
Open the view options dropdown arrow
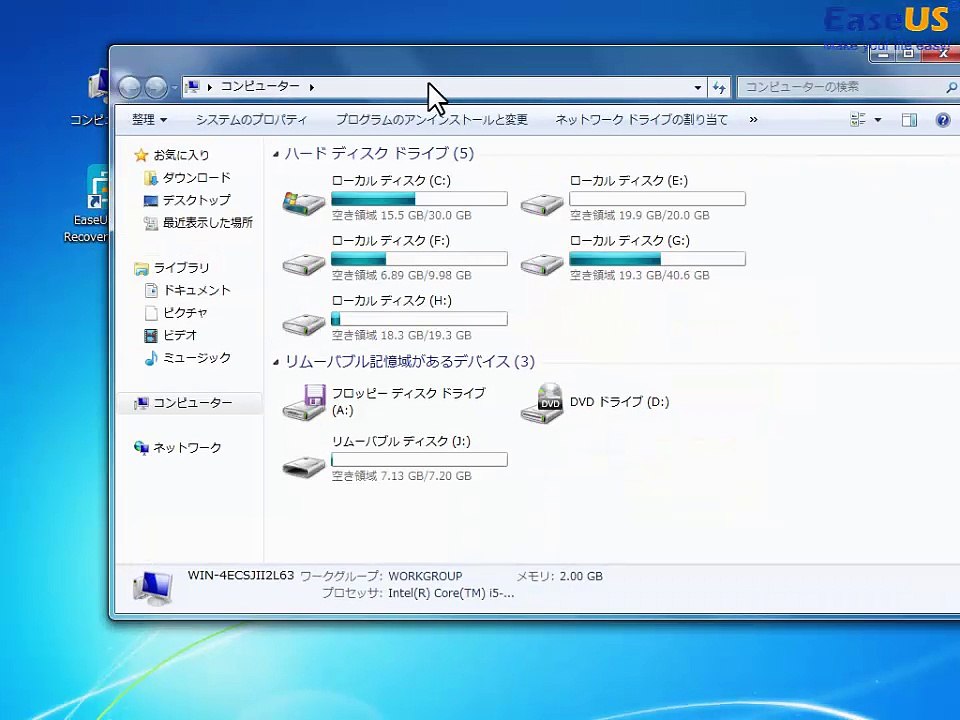878,120
